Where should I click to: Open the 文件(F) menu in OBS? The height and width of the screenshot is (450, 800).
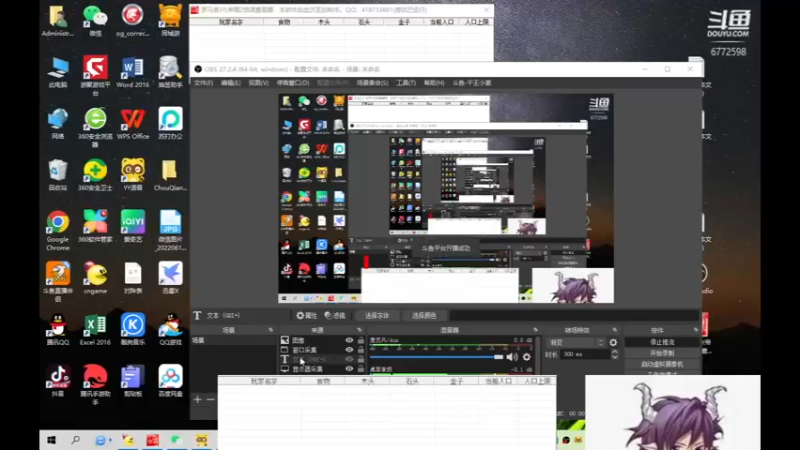(203, 83)
